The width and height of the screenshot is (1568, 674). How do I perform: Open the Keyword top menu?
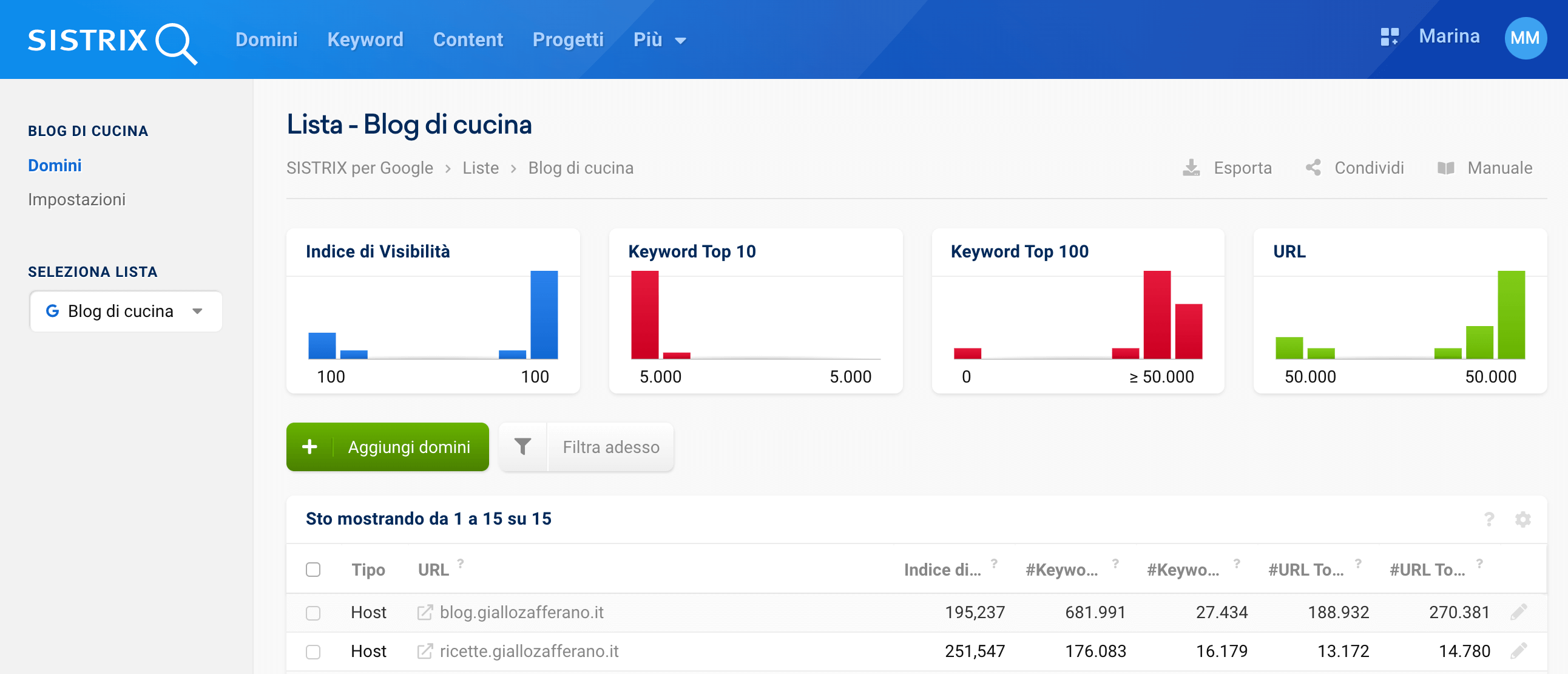pyautogui.click(x=365, y=39)
